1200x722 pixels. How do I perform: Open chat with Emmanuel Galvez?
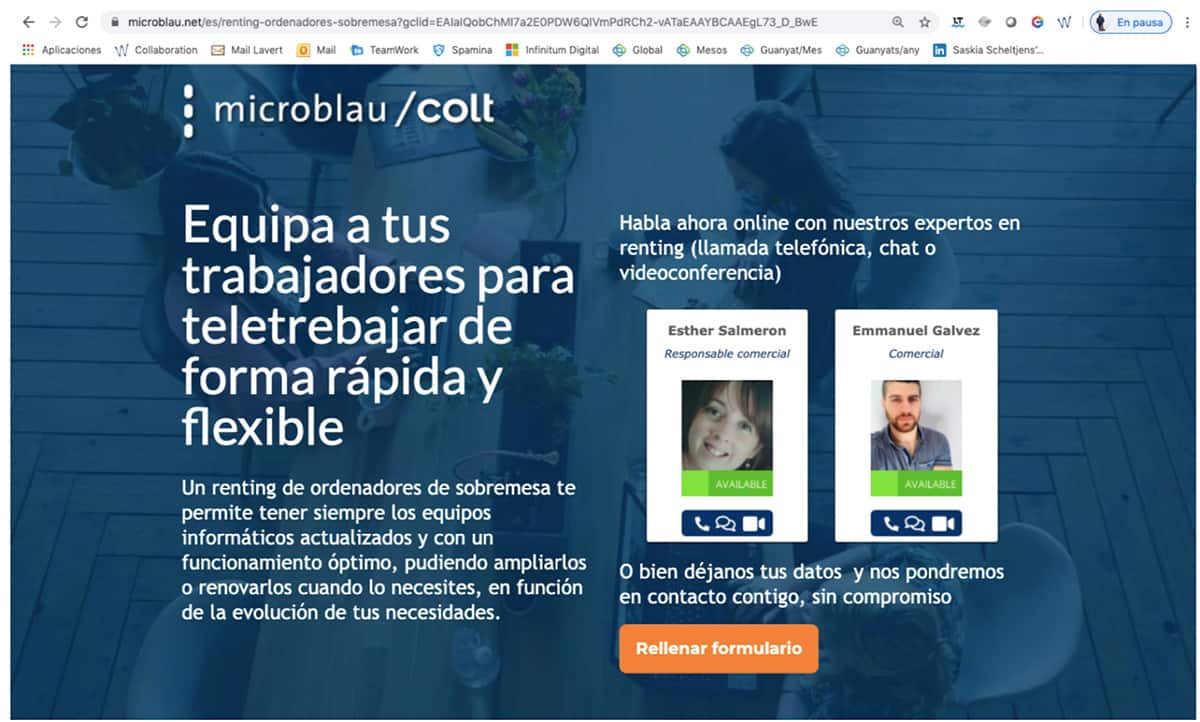tap(915, 523)
